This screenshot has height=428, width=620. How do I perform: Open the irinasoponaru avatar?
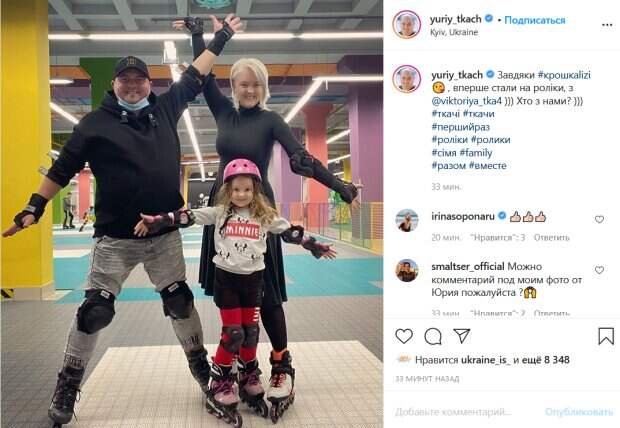point(406,220)
